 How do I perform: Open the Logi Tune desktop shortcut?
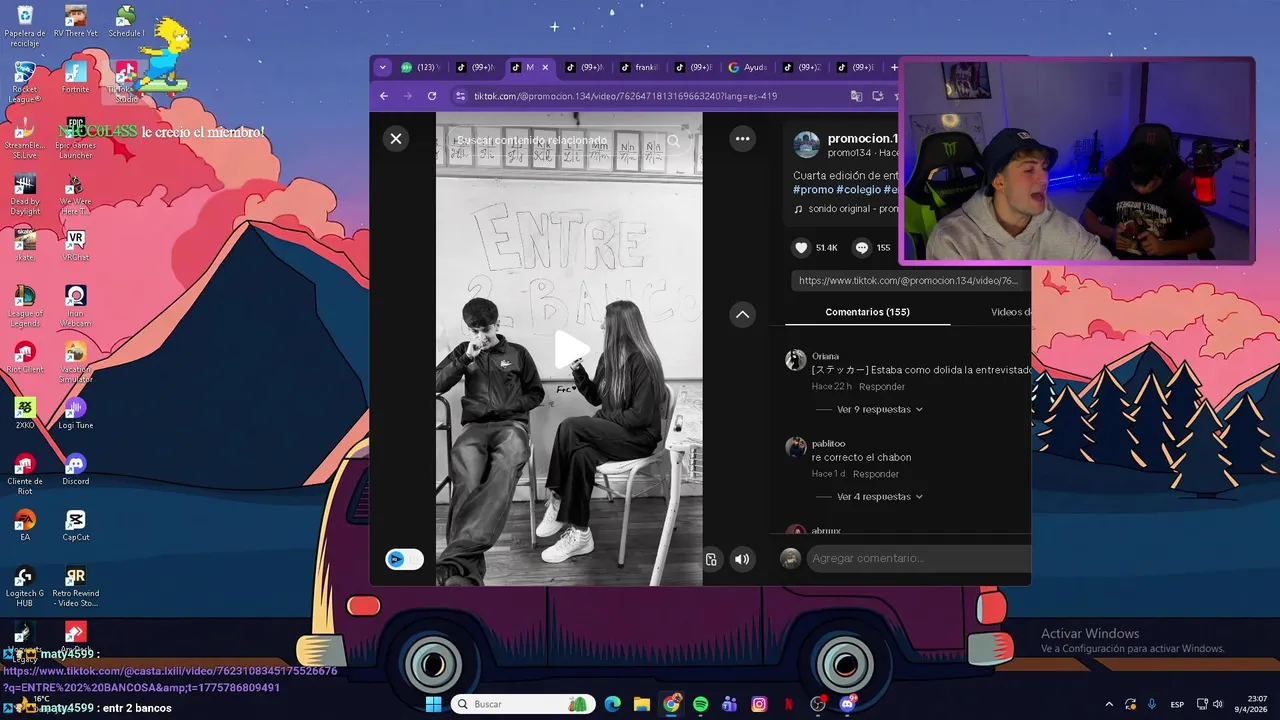[75, 414]
